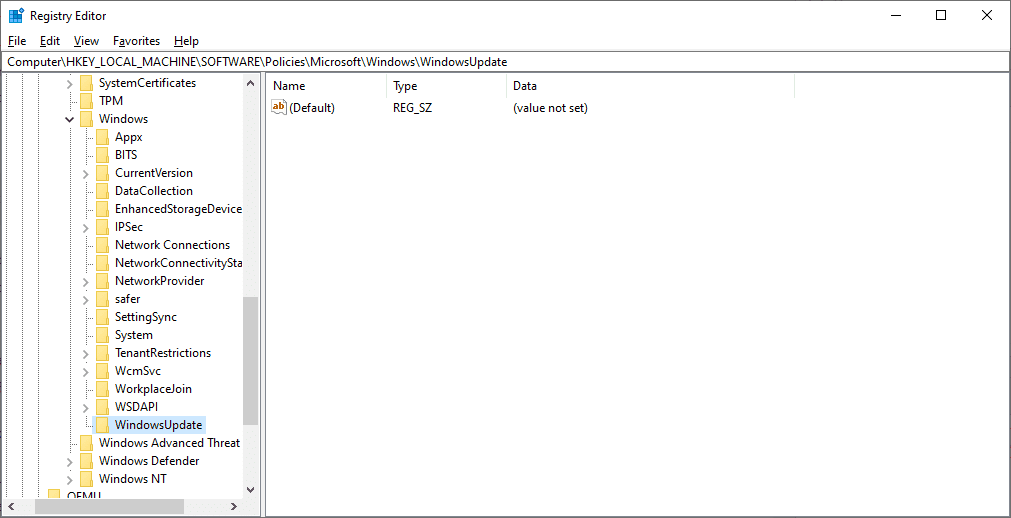The image size is (1011, 518).
Task: Select the Appx folder icon
Action: tap(103, 137)
